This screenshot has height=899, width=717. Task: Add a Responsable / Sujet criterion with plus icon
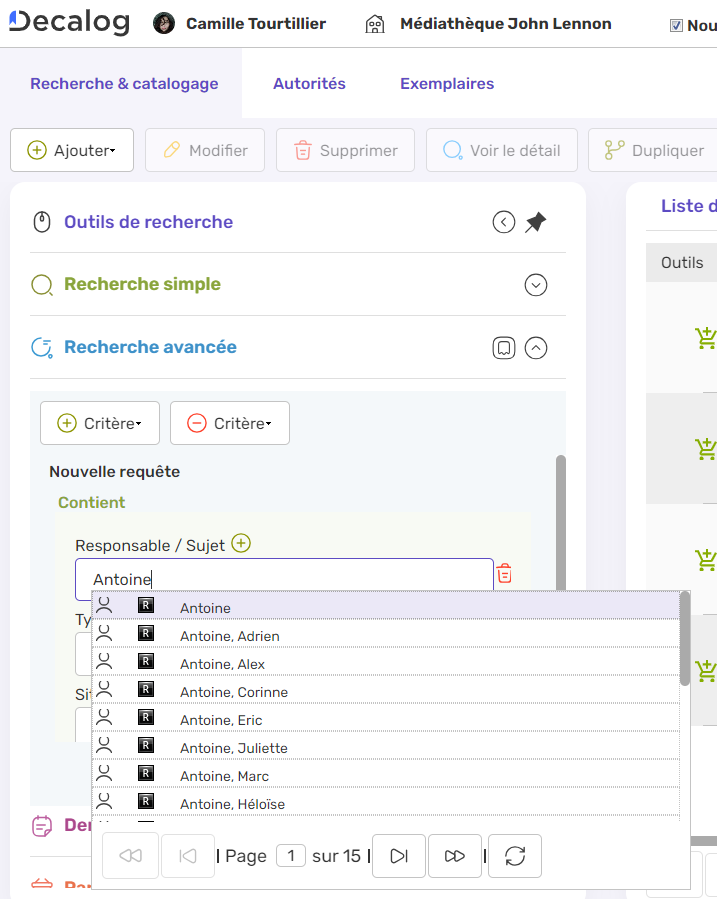(x=241, y=543)
